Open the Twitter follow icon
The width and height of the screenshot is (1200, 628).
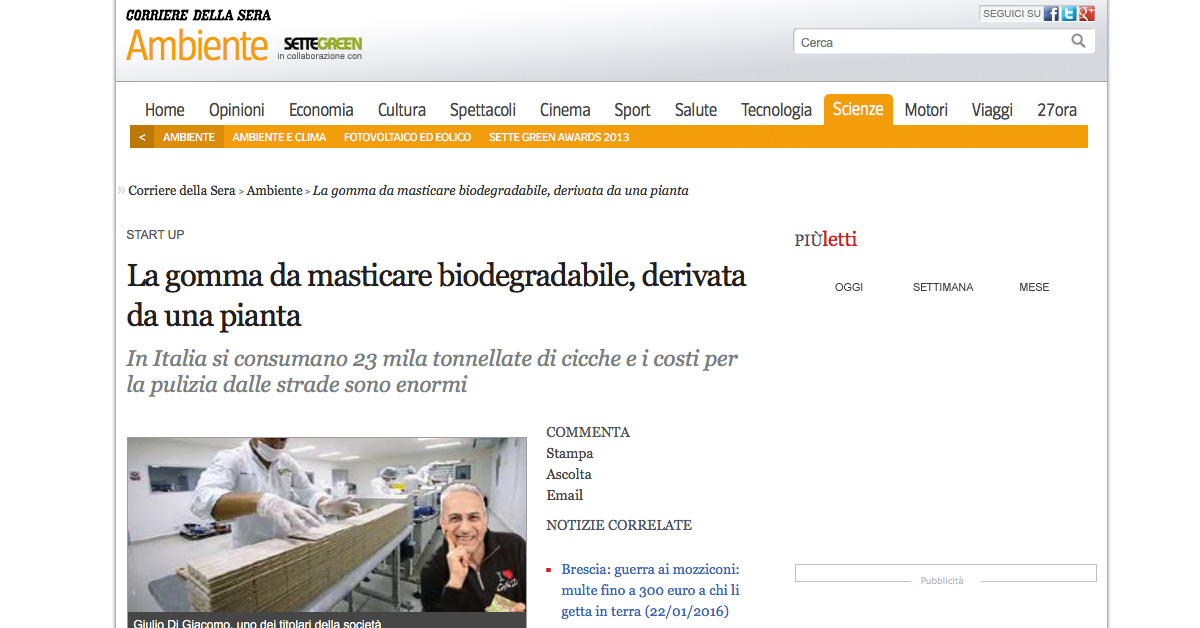click(x=1069, y=14)
